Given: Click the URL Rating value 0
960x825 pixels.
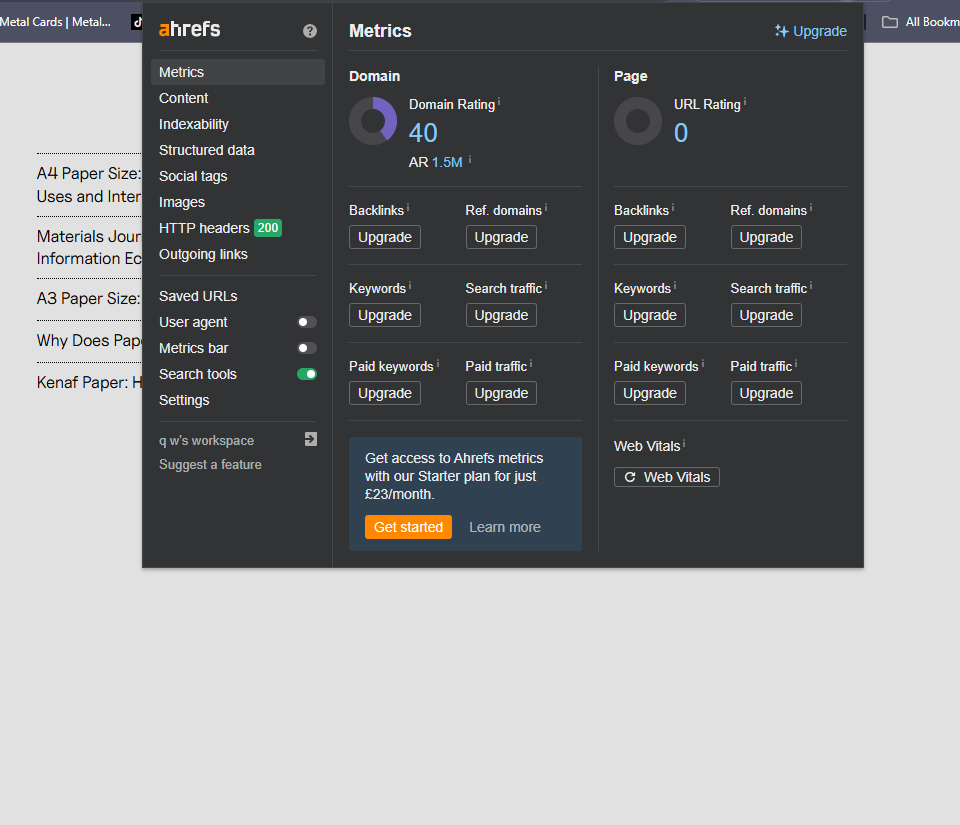Looking at the screenshot, I should point(681,133).
